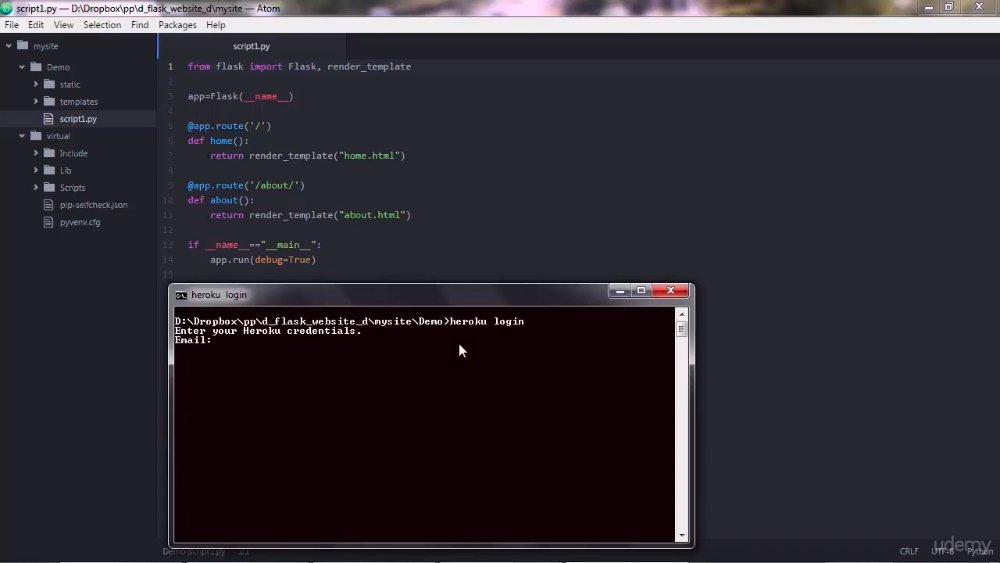Click the text "home.html" in code
Screen dimensions: 1000x563
coord(371,156)
